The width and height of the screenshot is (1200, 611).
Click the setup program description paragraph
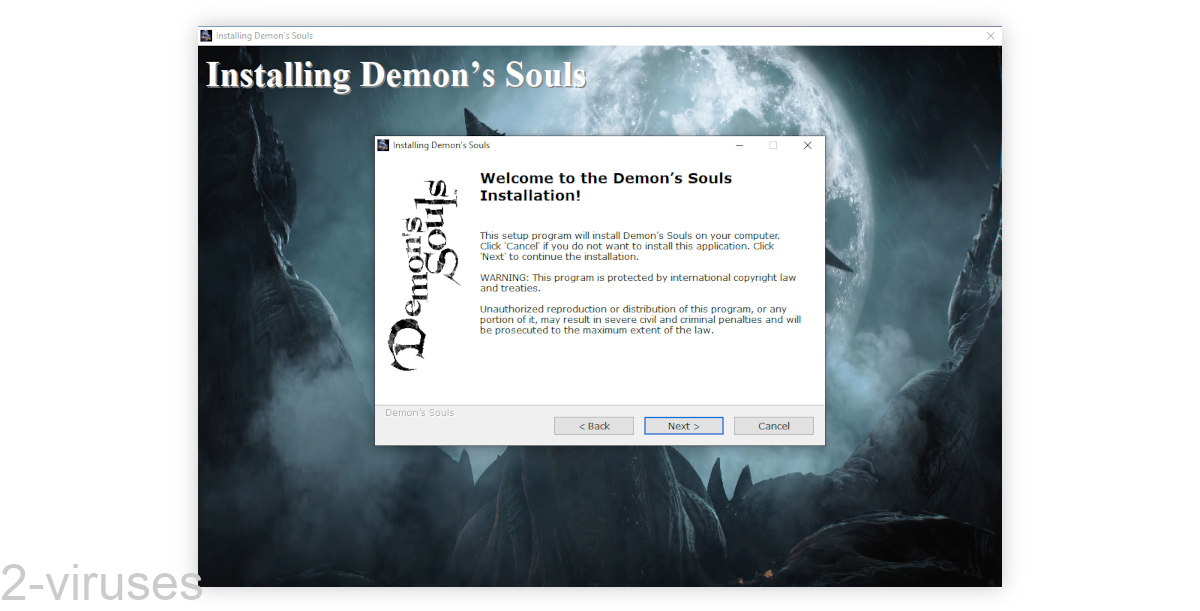point(630,246)
